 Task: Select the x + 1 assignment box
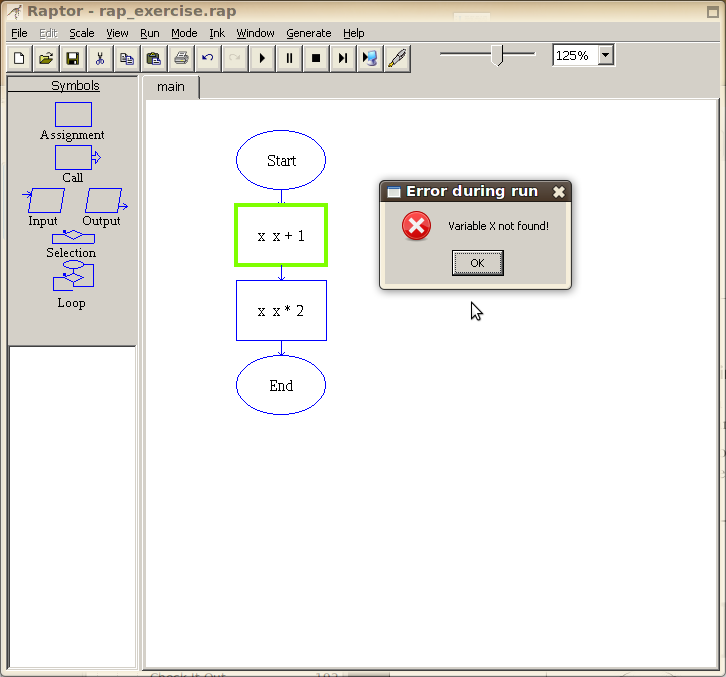pos(281,235)
